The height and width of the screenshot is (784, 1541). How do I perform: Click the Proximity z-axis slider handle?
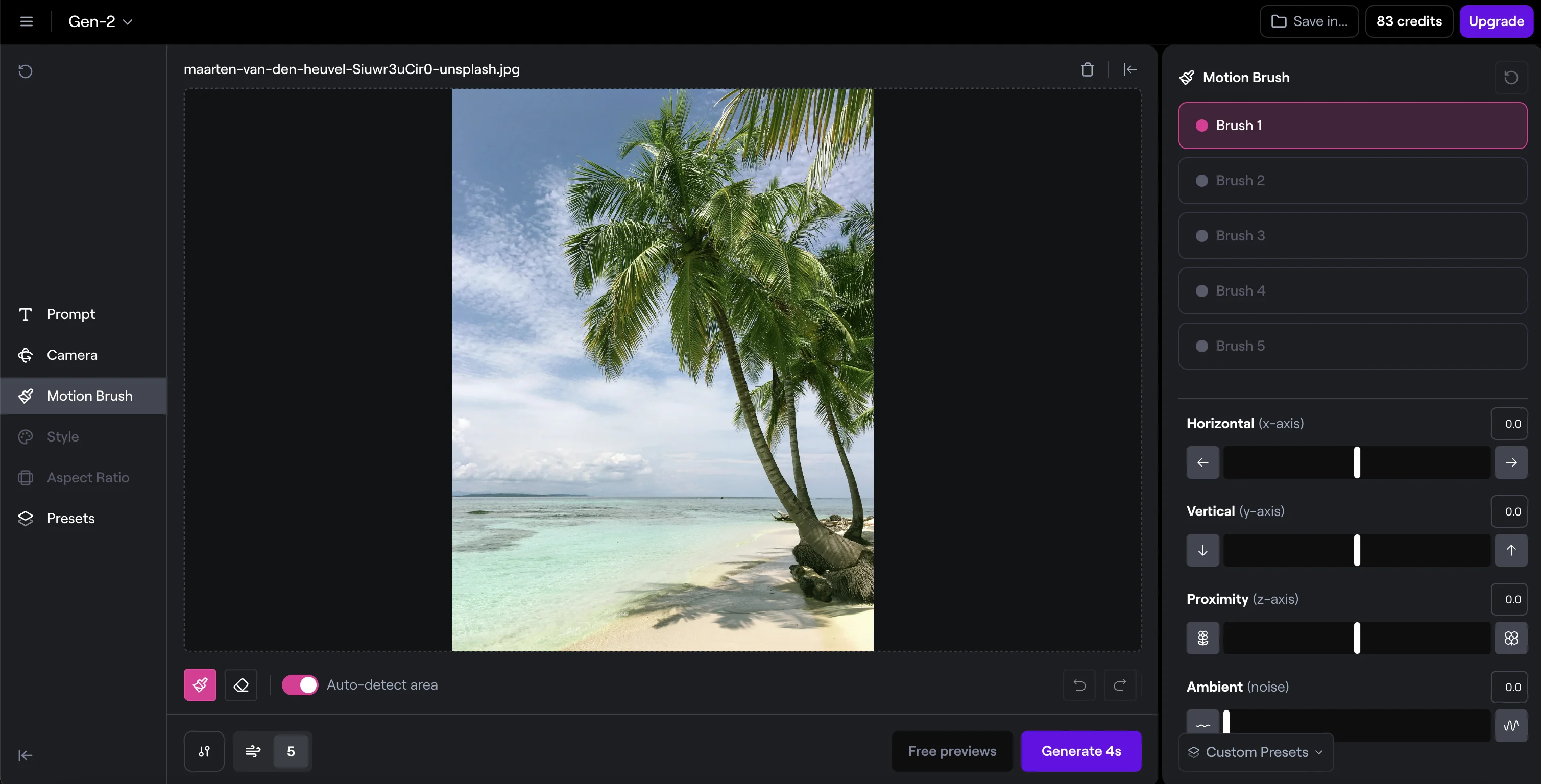1357,638
